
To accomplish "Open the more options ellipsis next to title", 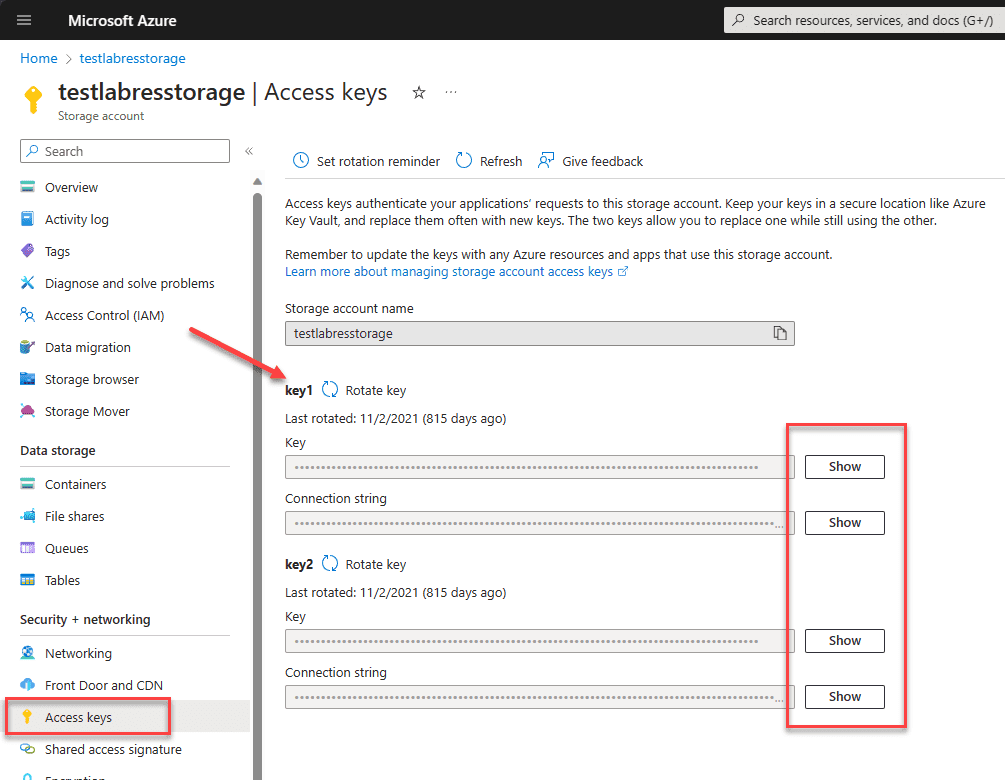I will click(451, 92).
